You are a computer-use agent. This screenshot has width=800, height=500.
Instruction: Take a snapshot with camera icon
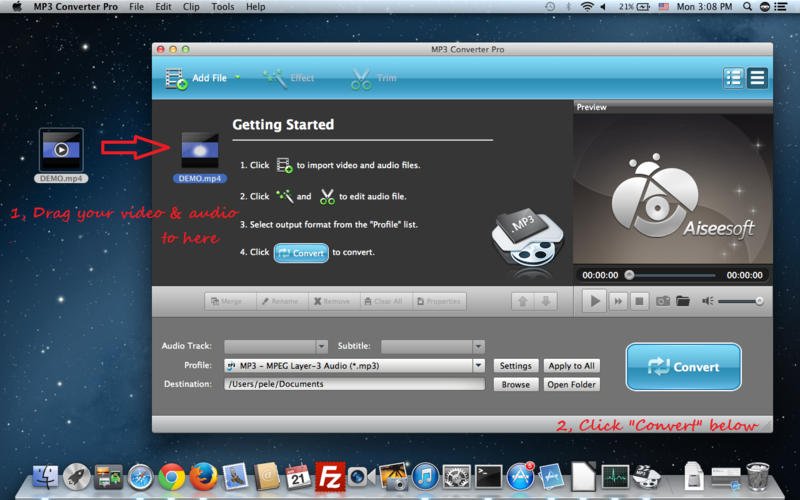click(x=663, y=301)
